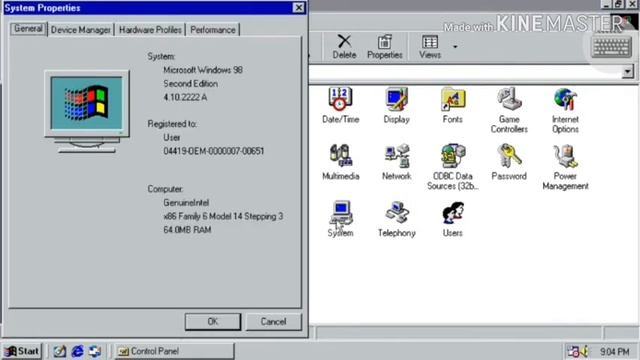Open the Power Management icon
640x360 pixels.
click(565, 167)
